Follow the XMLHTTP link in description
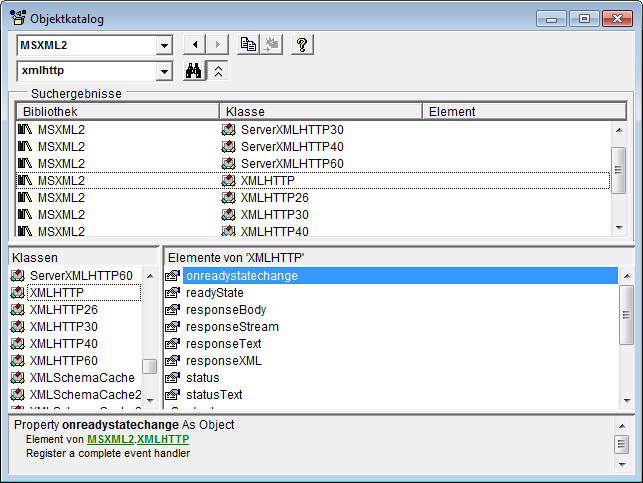Image resolution: width=643 pixels, height=483 pixels. pos(163,439)
